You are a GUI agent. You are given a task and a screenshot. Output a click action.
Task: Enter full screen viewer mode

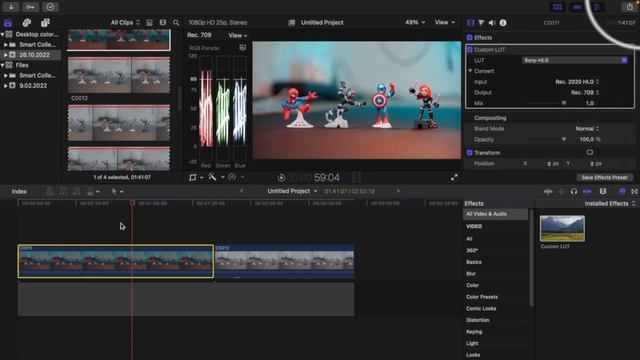click(x=454, y=178)
